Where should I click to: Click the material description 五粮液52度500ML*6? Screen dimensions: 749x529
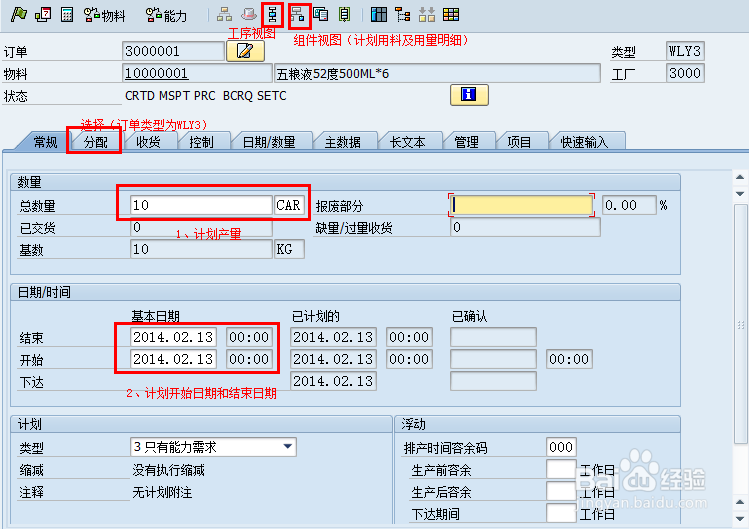pyautogui.click(x=437, y=73)
